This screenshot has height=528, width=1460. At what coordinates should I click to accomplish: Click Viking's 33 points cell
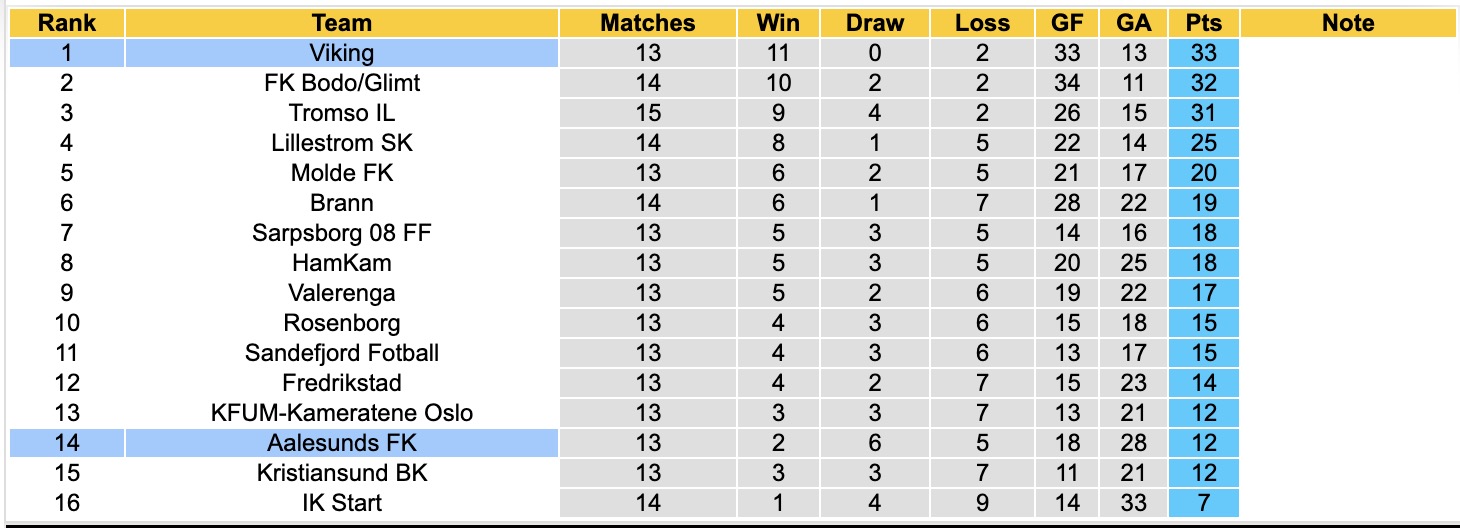pos(1204,53)
